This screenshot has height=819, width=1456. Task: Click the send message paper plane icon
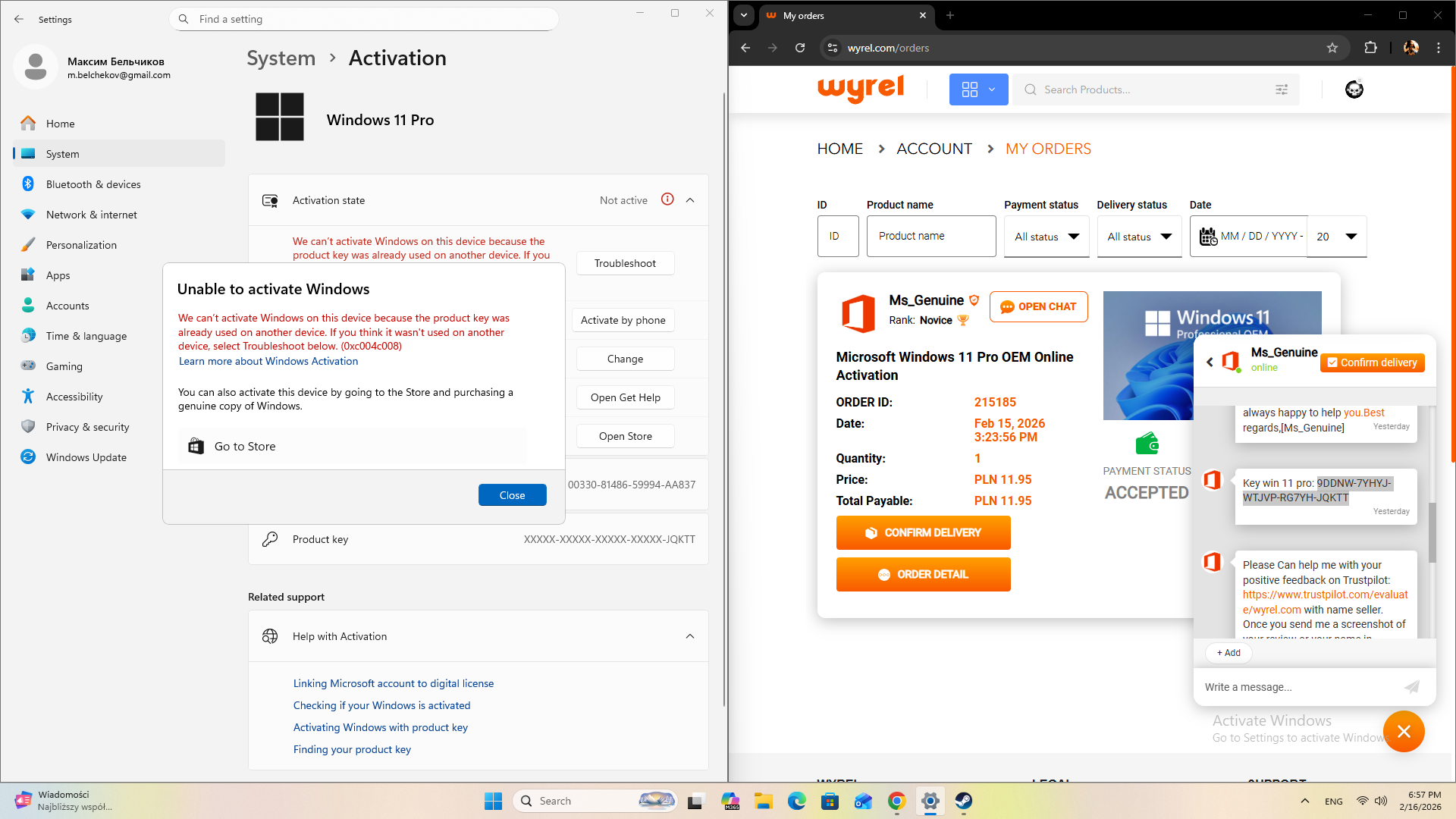point(1411,687)
